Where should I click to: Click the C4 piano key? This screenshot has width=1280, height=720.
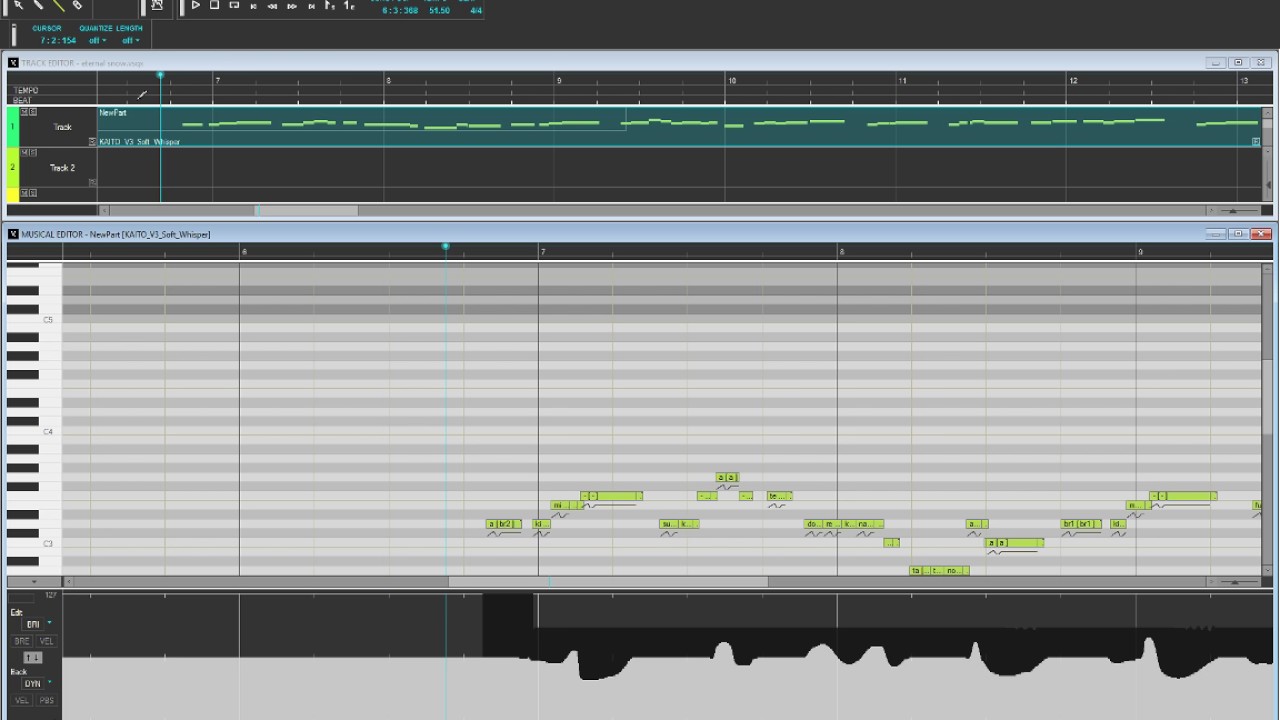(x=35, y=432)
